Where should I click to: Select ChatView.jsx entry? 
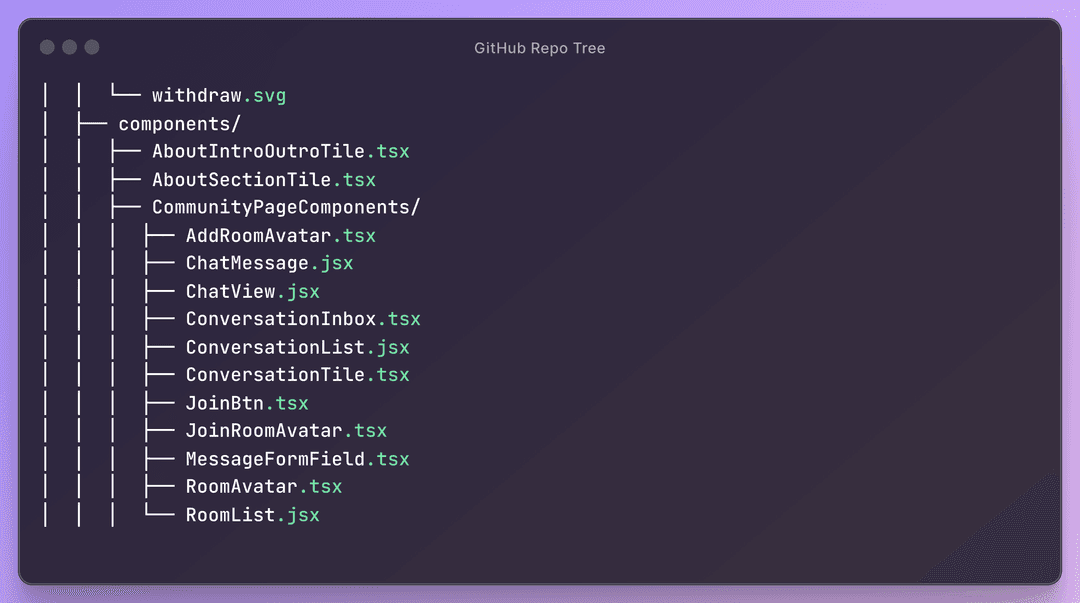[253, 292]
